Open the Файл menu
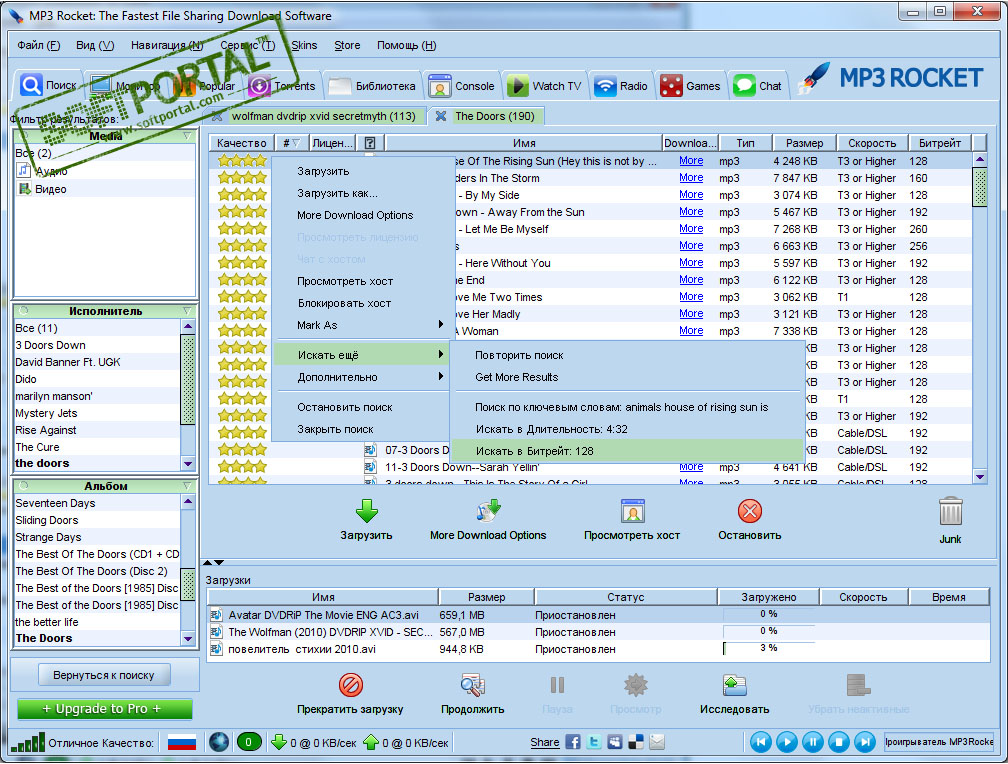This screenshot has width=1008, height=764. point(39,45)
